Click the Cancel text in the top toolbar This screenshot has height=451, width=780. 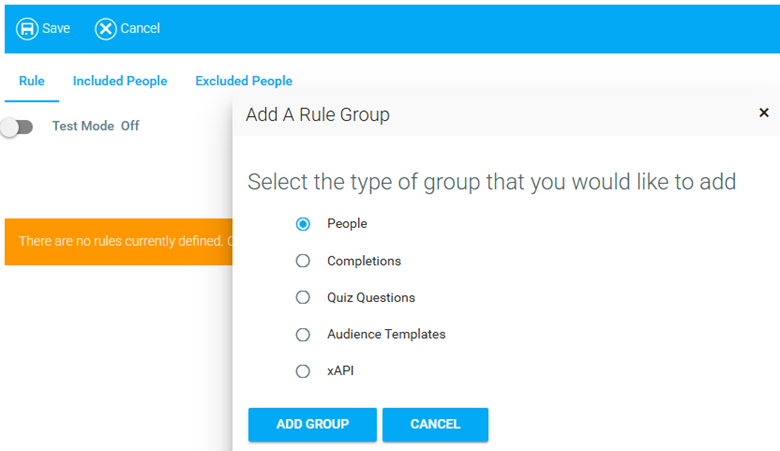pyautogui.click(x=140, y=28)
